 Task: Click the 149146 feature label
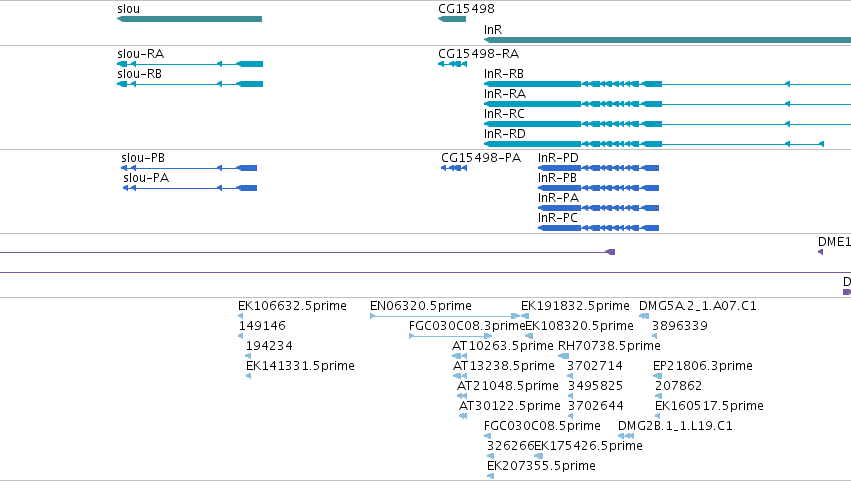262,326
